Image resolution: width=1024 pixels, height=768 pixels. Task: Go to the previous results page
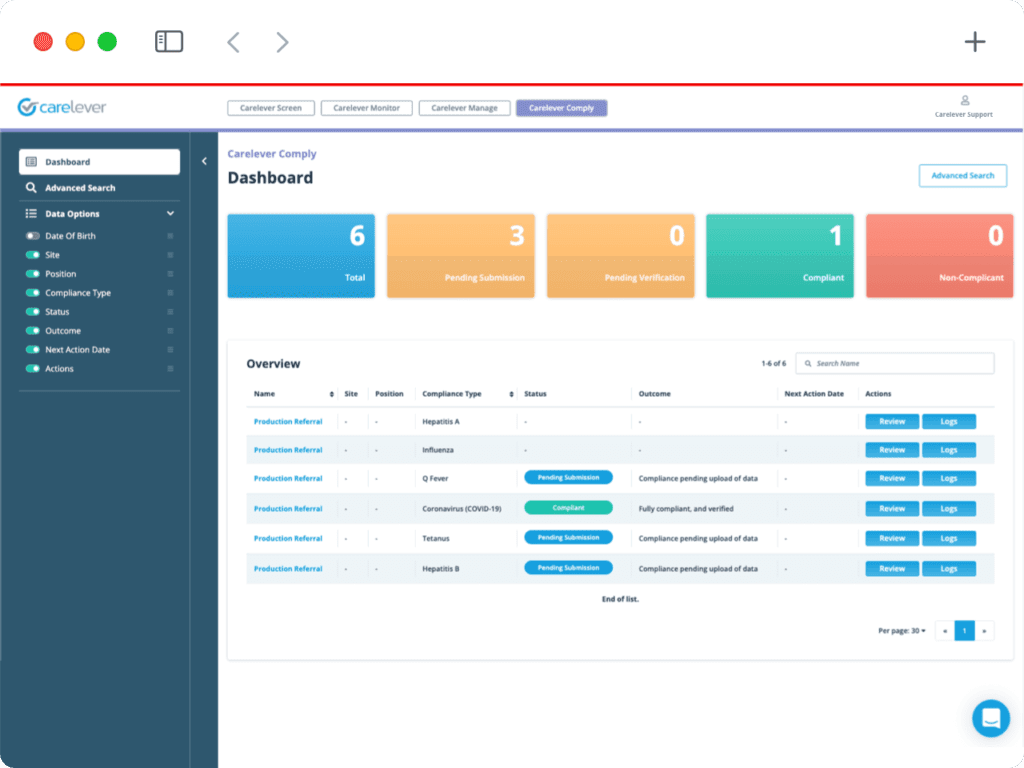click(945, 631)
